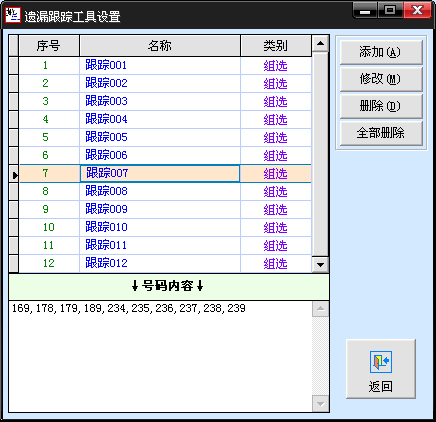Click the table scrollbar up arrow
This screenshot has height=422, width=436.
[320, 43]
